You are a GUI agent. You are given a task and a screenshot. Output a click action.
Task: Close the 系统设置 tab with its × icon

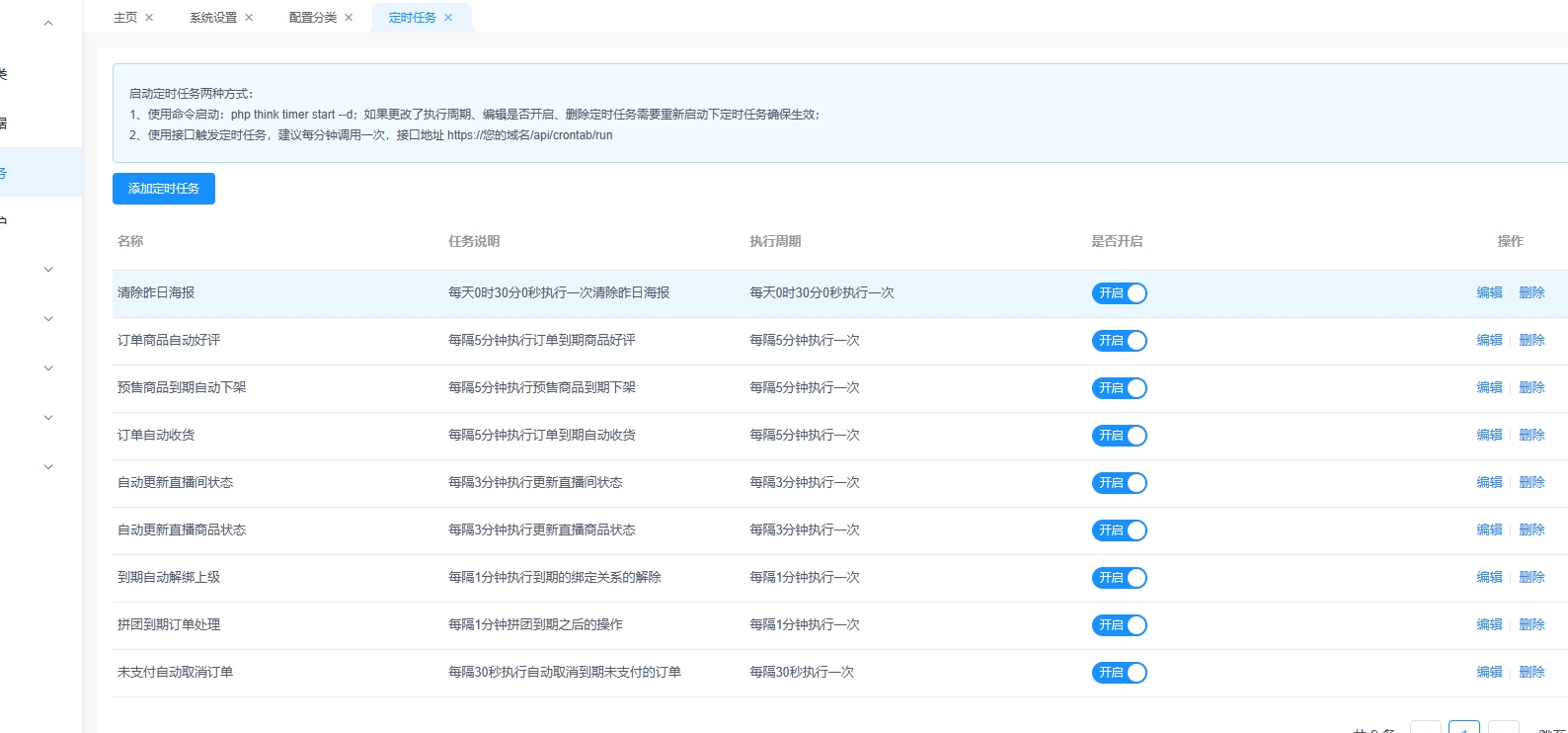[x=249, y=18]
